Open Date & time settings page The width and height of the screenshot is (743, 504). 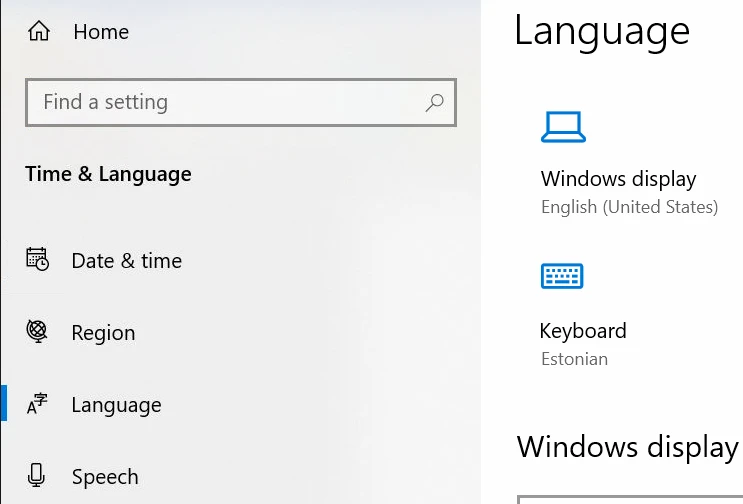tap(127, 261)
